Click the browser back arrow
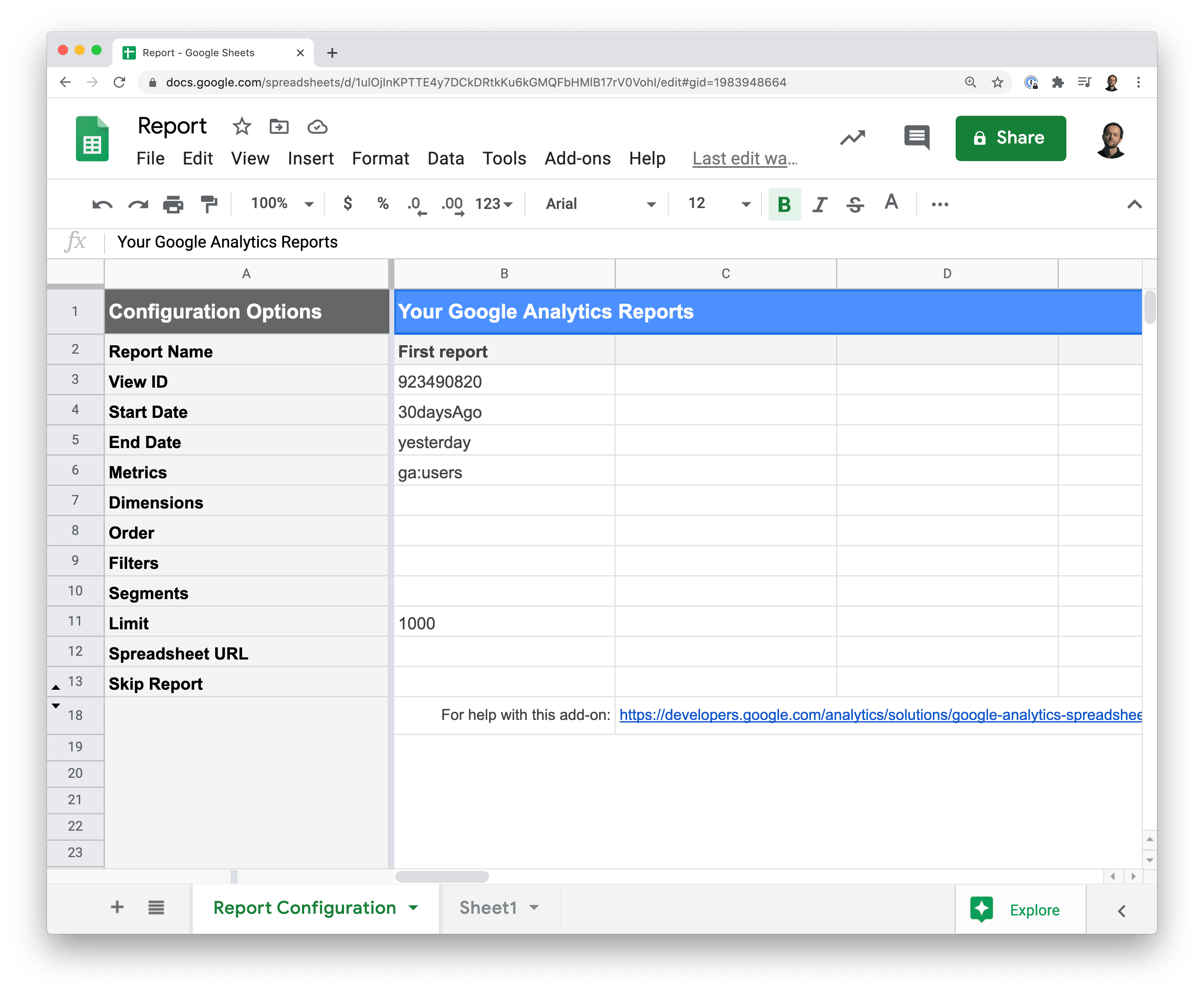 coord(65,82)
